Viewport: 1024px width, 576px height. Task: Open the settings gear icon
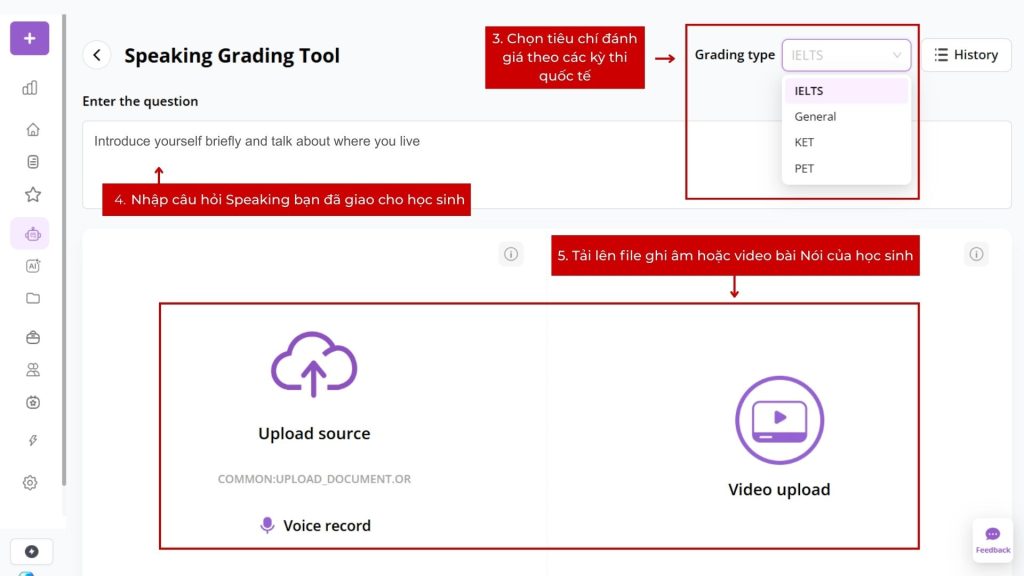click(30, 483)
